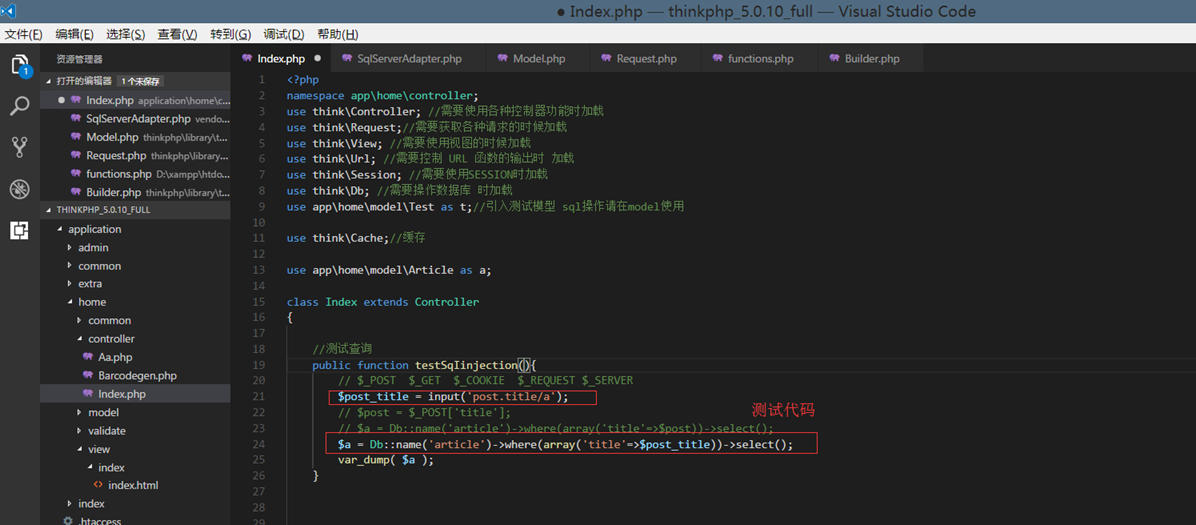The height and width of the screenshot is (525, 1196).
Task: Click the VS Code logo in title bar
Action: (9, 11)
